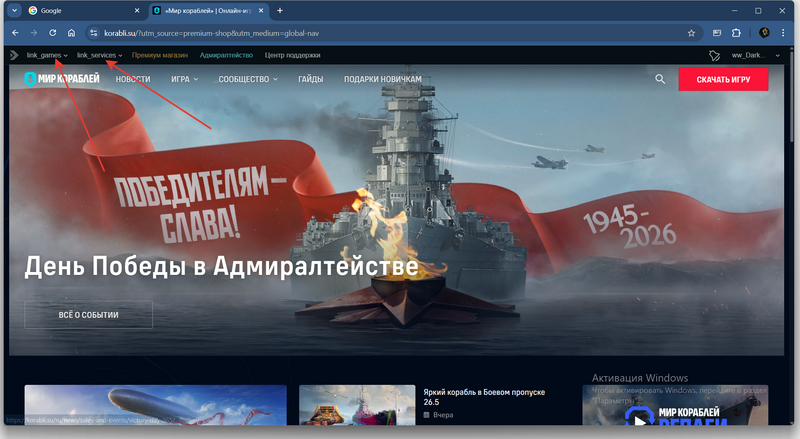Expand the link_games dropdown
This screenshot has width=800, height=439.
click(47, 55)
